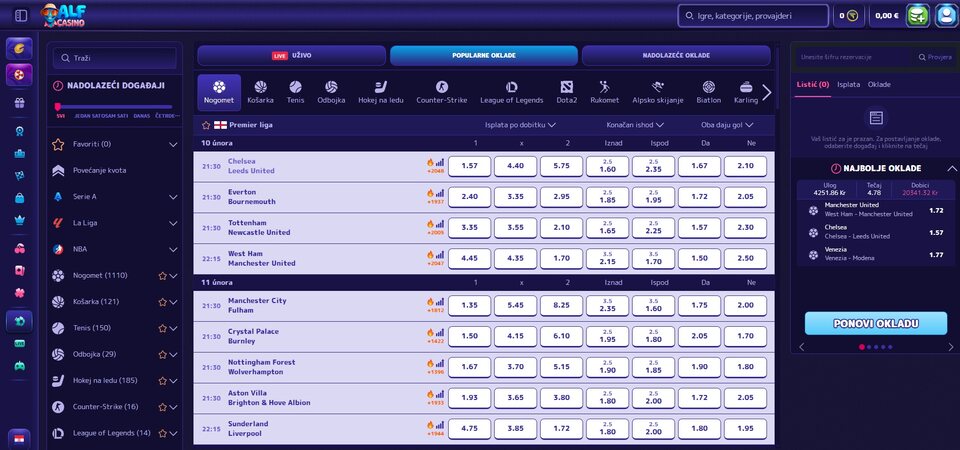Switch to the Isplata tab
The width and height of the screenshot is (960, 450).
(x=848, y=85)
